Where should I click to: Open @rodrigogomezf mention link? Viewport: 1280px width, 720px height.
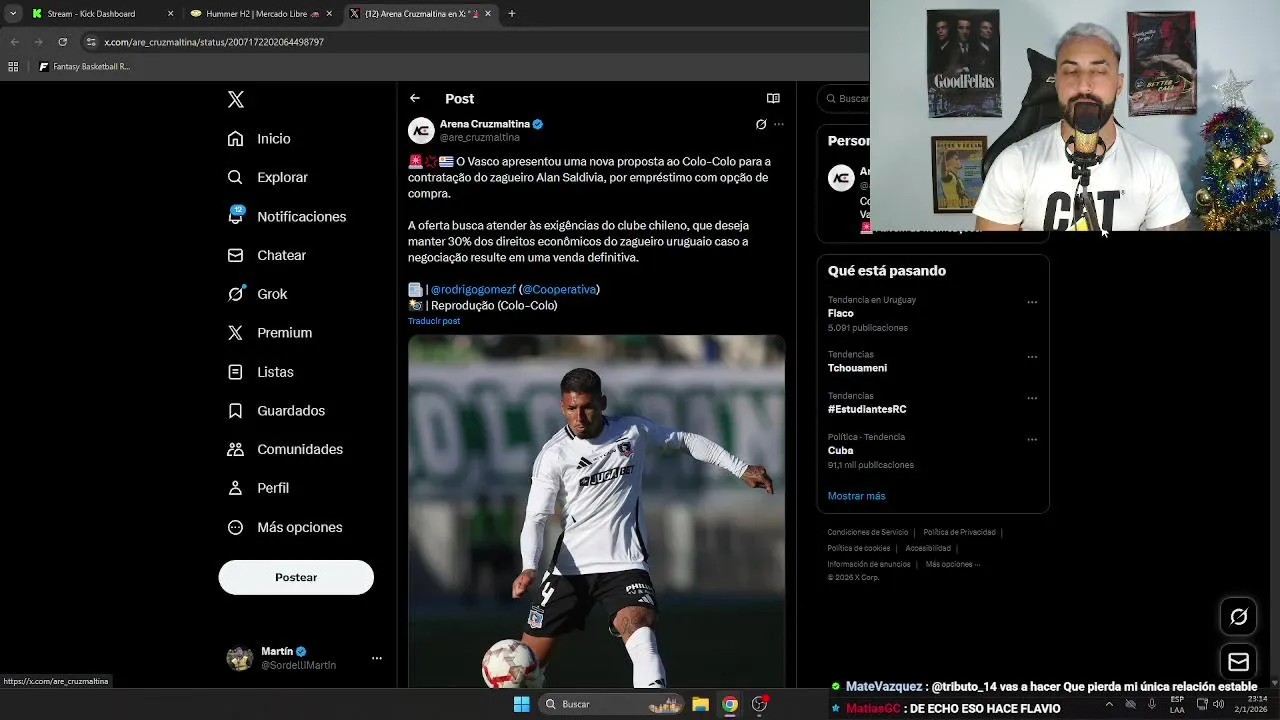[x=473, y=289]
